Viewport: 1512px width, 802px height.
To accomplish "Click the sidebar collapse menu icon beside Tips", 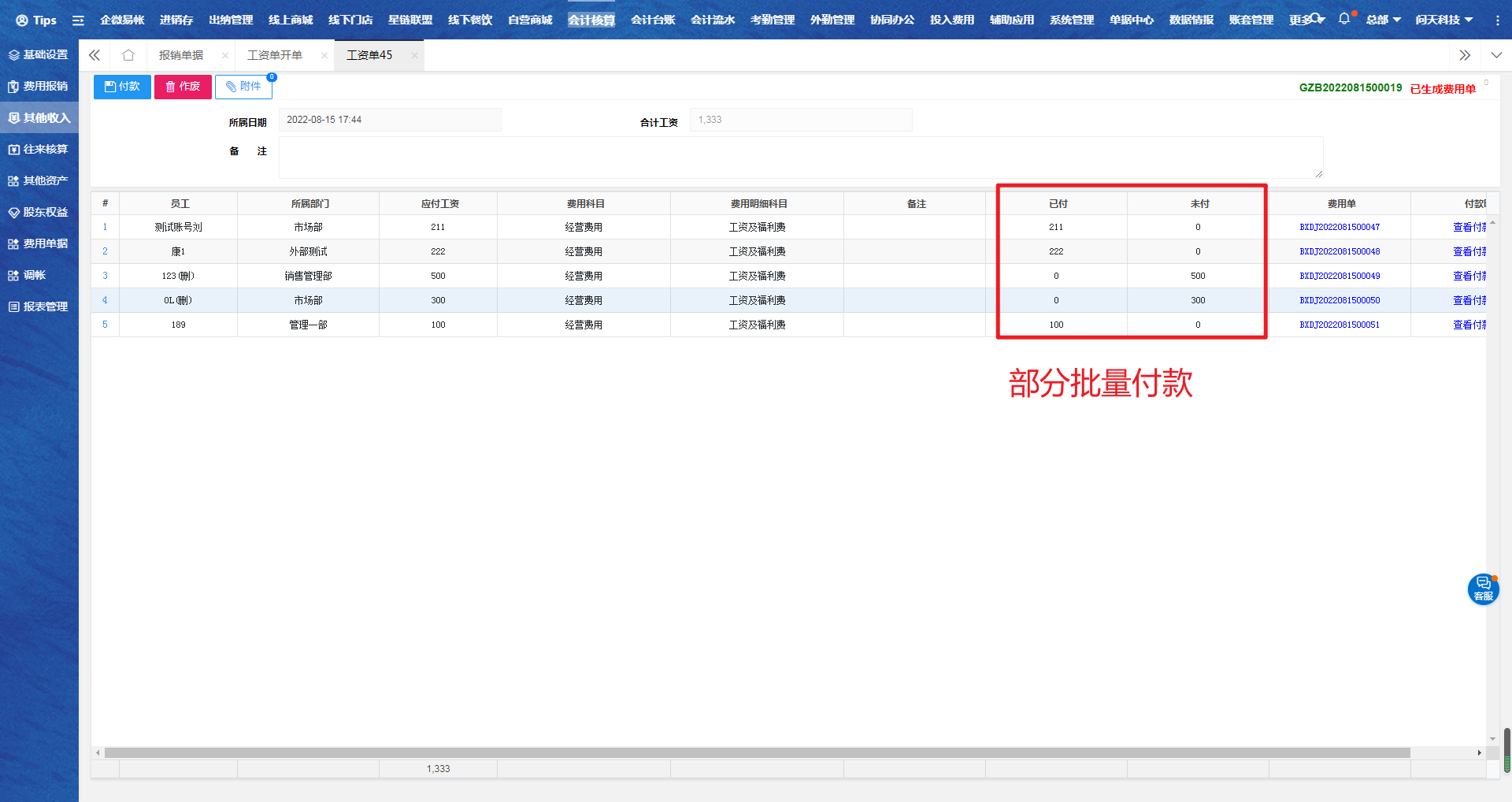I will pos(78,20).
